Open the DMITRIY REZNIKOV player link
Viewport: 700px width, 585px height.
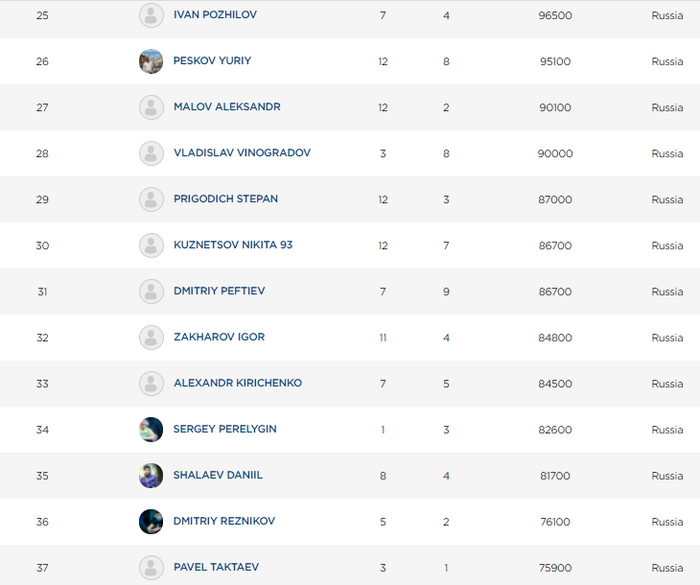(x=224, y=521)
